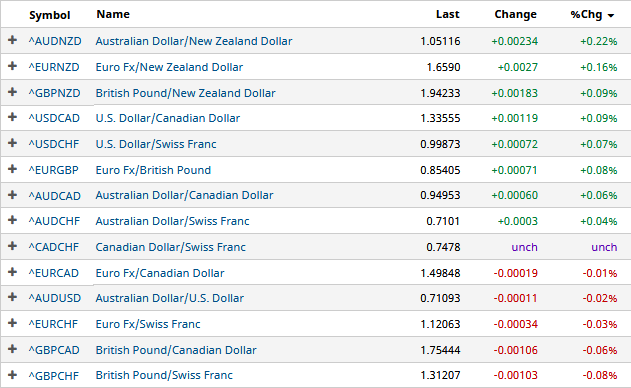This screenshot has height=388, width=631.
Task: Expand the ^AUDNZD row plus icon
Action: (x=12, y=40)
